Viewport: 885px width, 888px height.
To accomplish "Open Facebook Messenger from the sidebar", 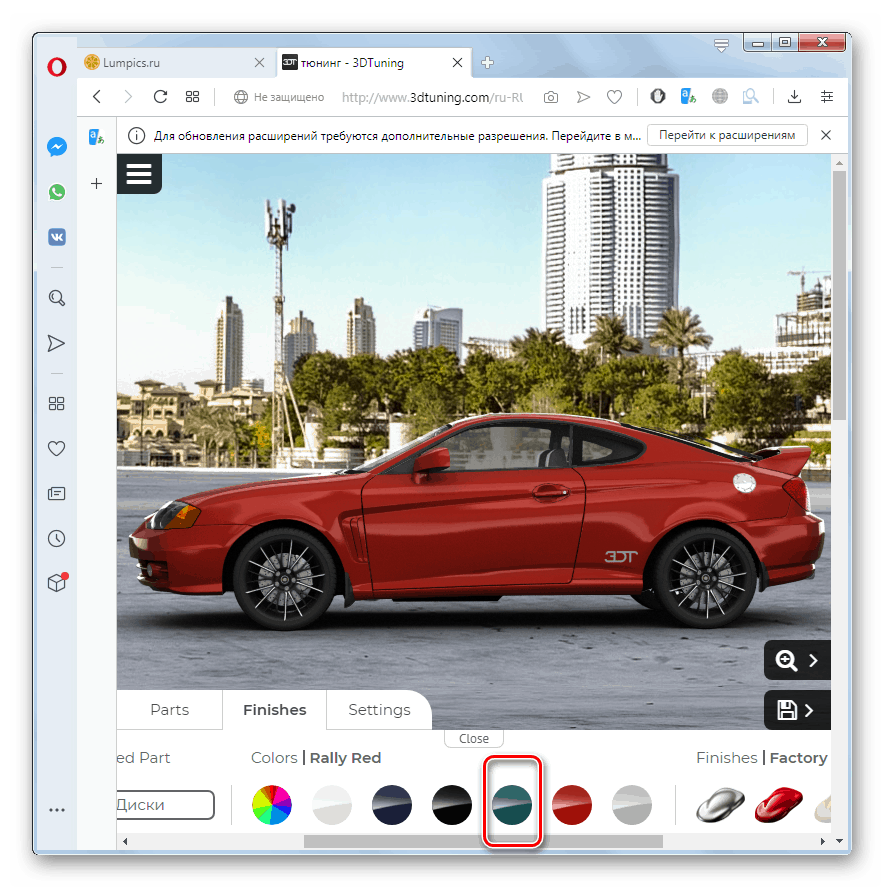I will [56, 146].
